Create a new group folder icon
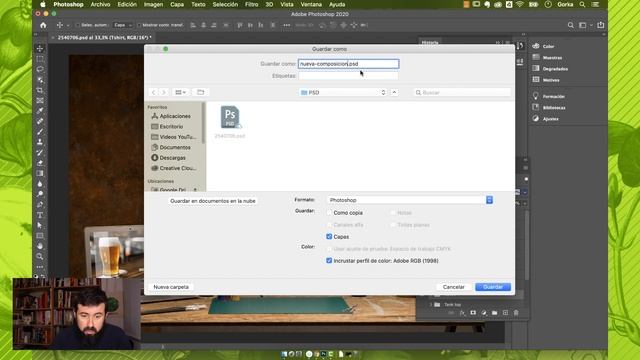640x360 pixels. 494,313
